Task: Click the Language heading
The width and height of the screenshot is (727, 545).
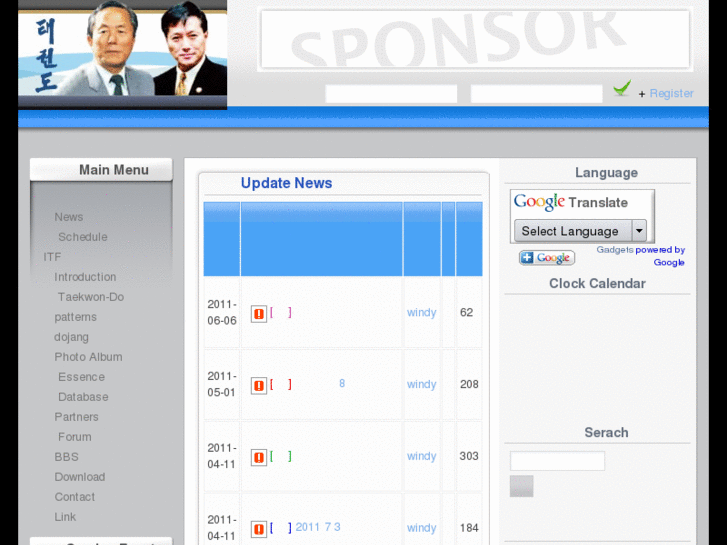Action: point(606,173)
